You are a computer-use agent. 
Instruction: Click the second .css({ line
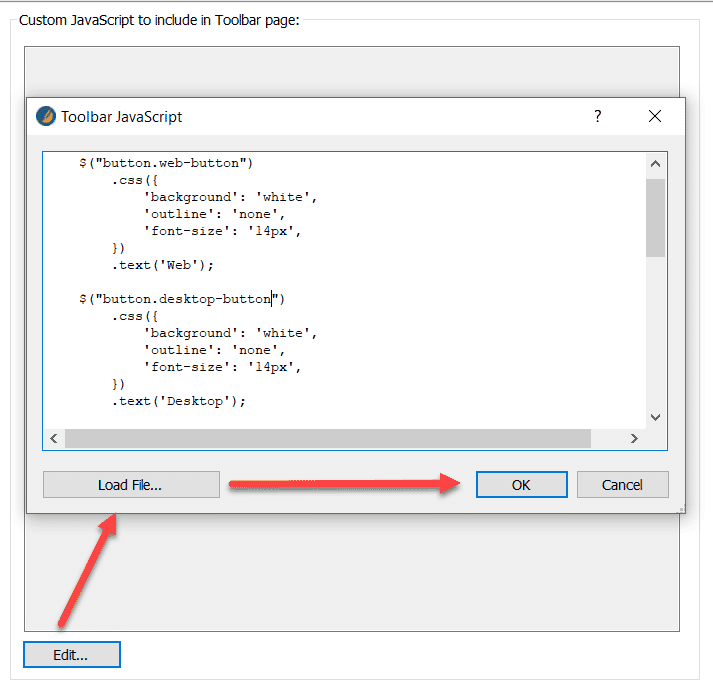135,316
